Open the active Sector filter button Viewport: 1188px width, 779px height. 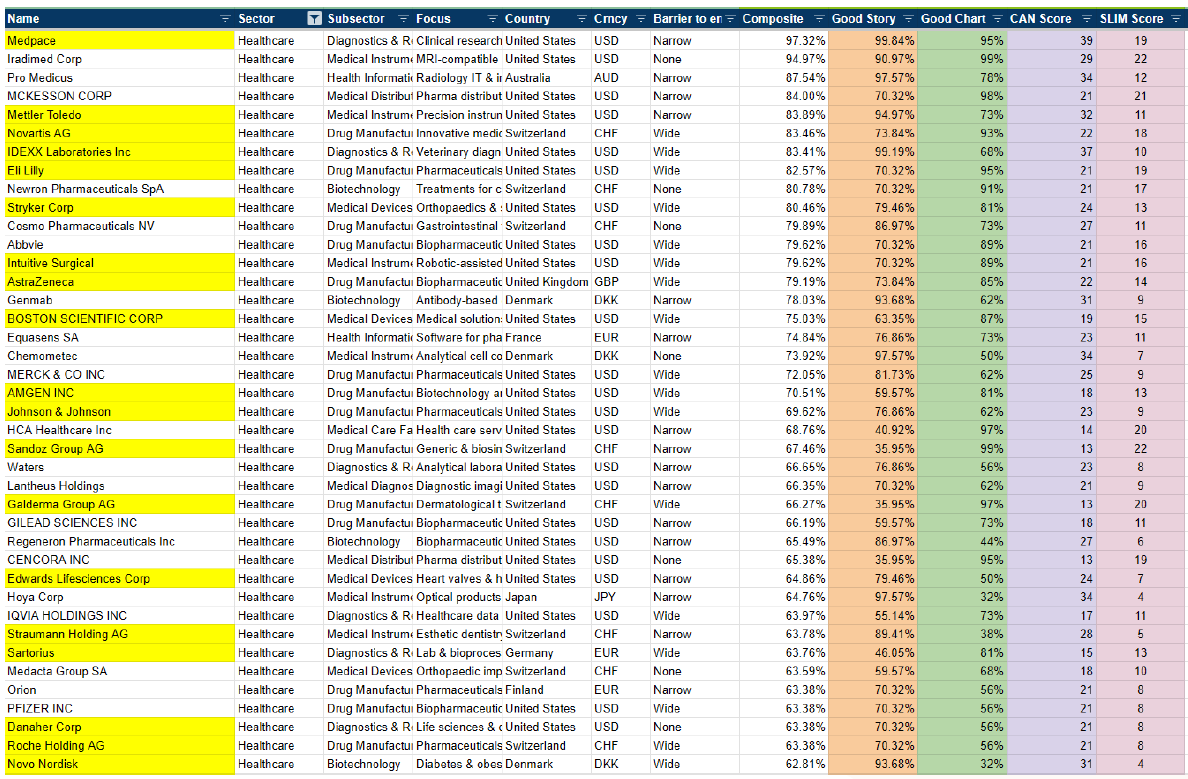pos(314,19)
